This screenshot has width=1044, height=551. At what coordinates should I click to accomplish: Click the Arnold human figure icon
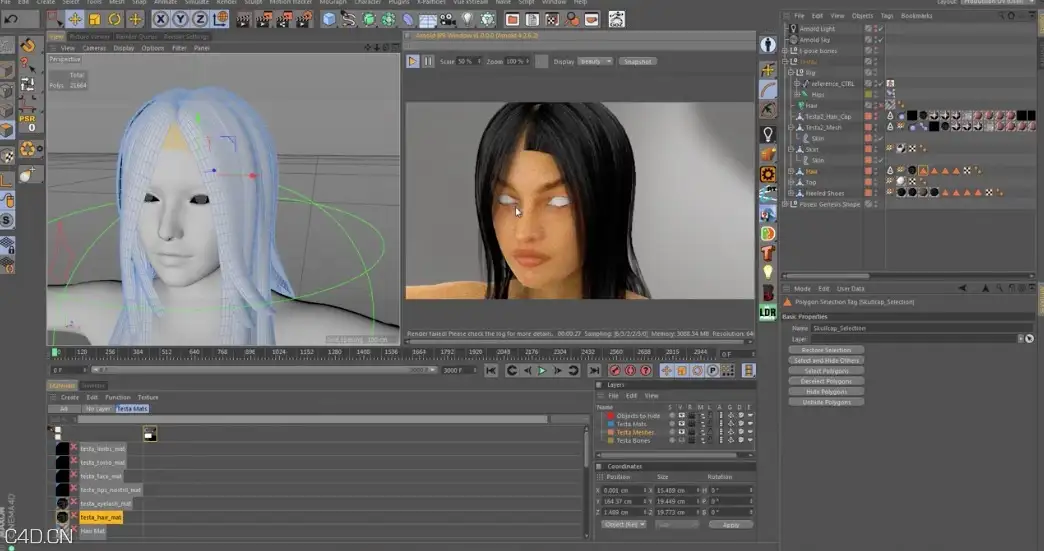point(768,45)
